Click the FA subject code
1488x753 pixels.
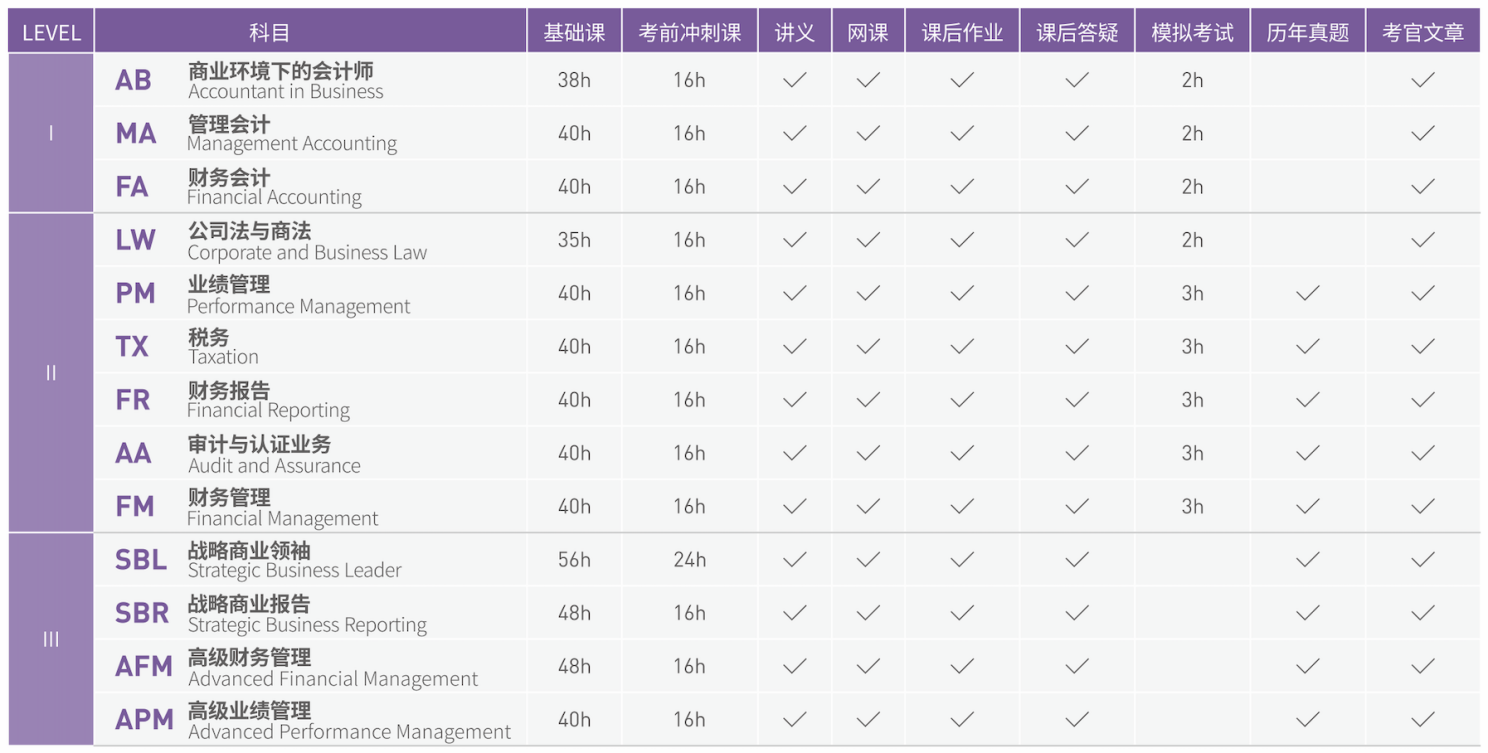(x=132, y=187)
